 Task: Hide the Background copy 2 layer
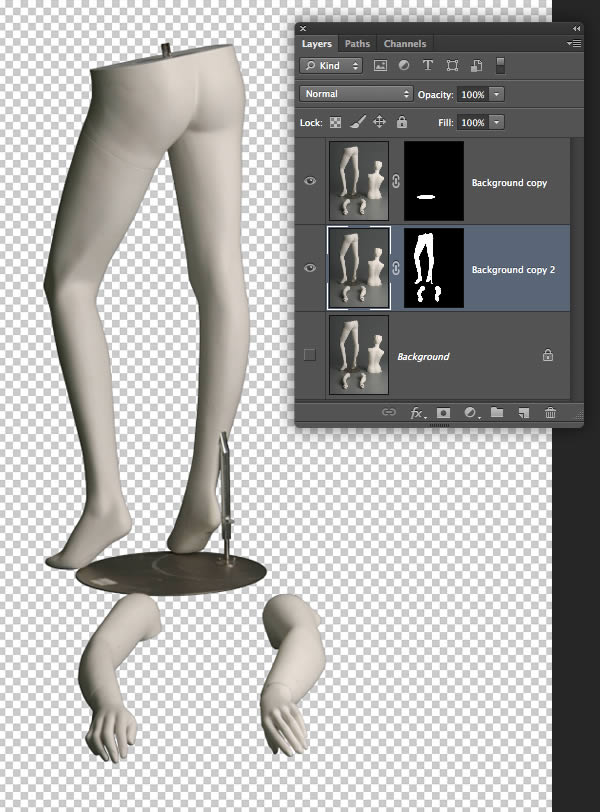click(x=310, y=268)
